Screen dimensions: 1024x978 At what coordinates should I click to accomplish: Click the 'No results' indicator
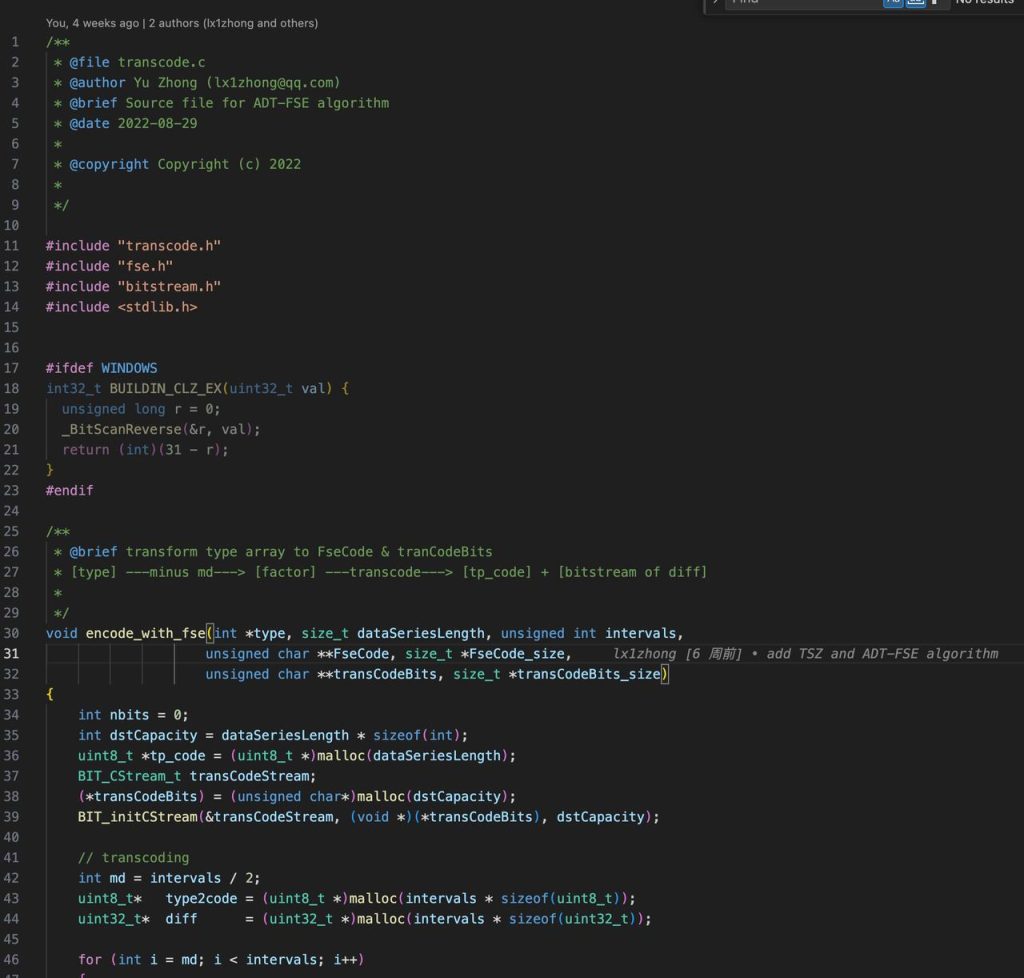[x=987, y=3]
